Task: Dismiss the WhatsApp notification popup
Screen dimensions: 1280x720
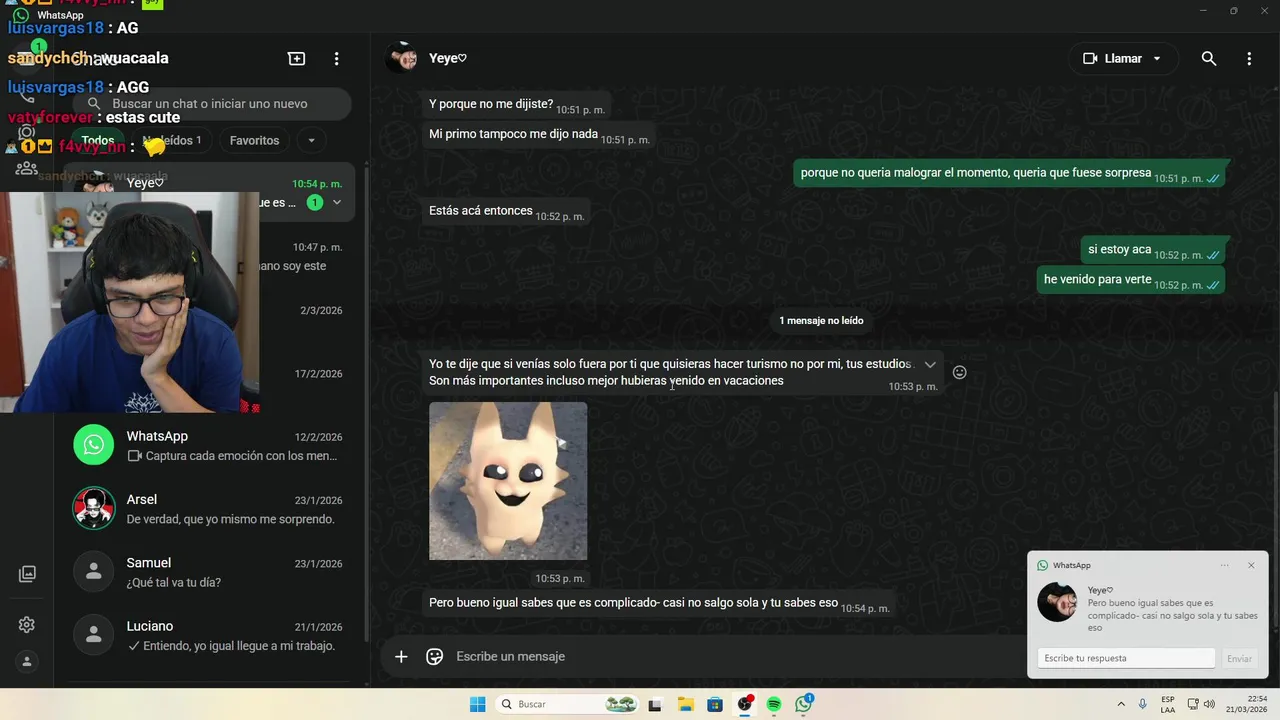Action: point(1251,565)
